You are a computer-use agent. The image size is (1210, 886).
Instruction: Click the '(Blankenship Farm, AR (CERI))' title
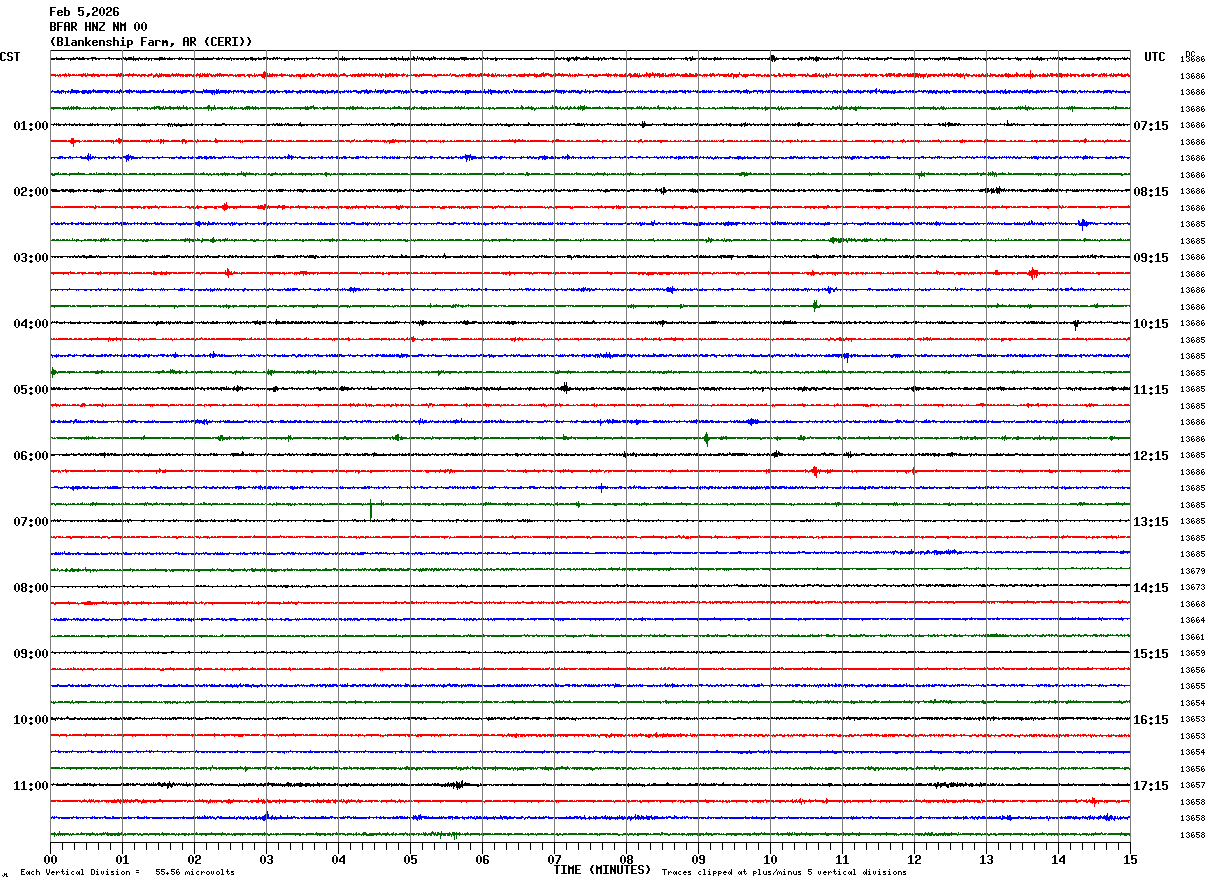click(x=151, y=42)
